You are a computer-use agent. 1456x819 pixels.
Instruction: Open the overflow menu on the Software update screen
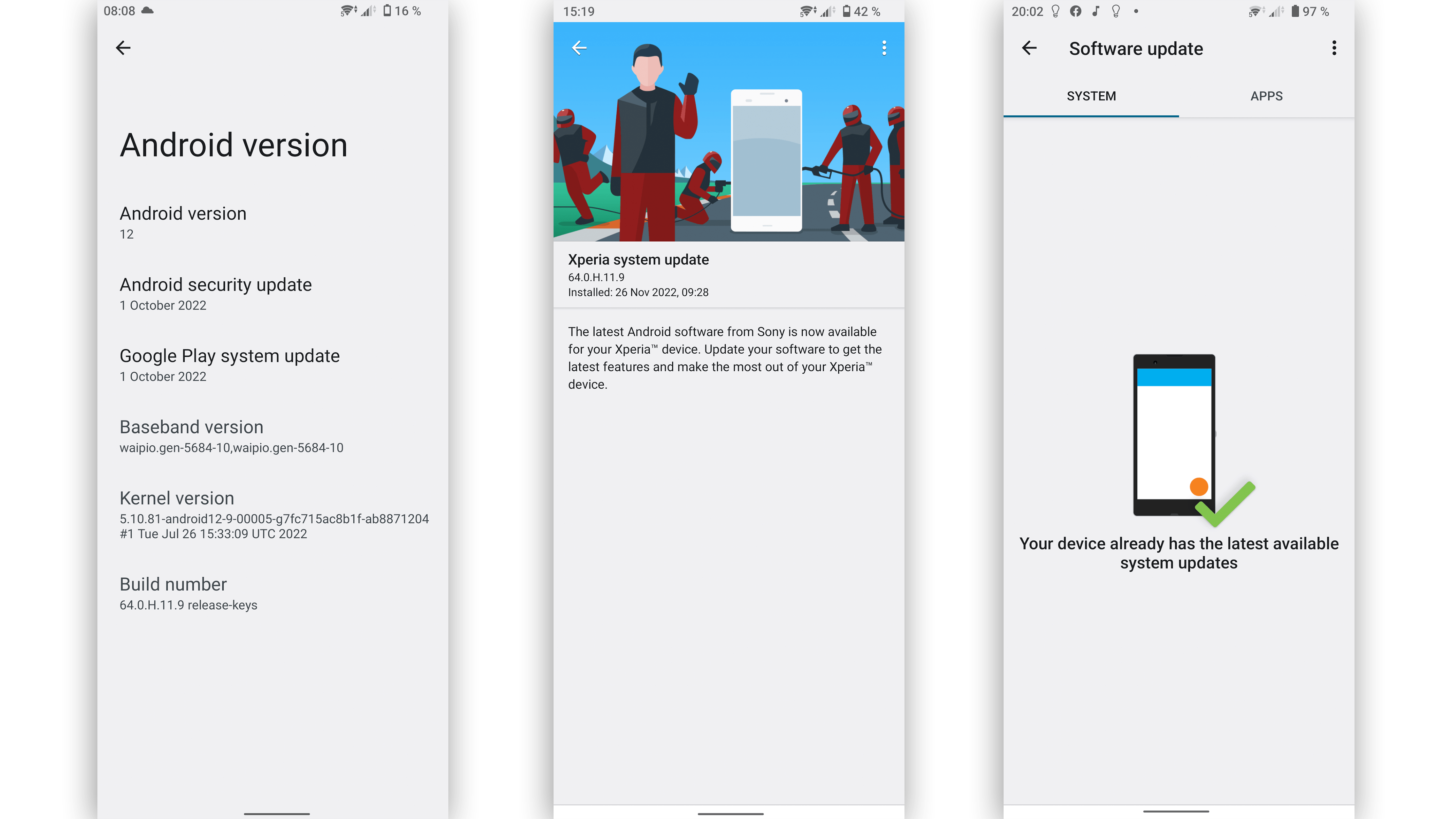1334,49
